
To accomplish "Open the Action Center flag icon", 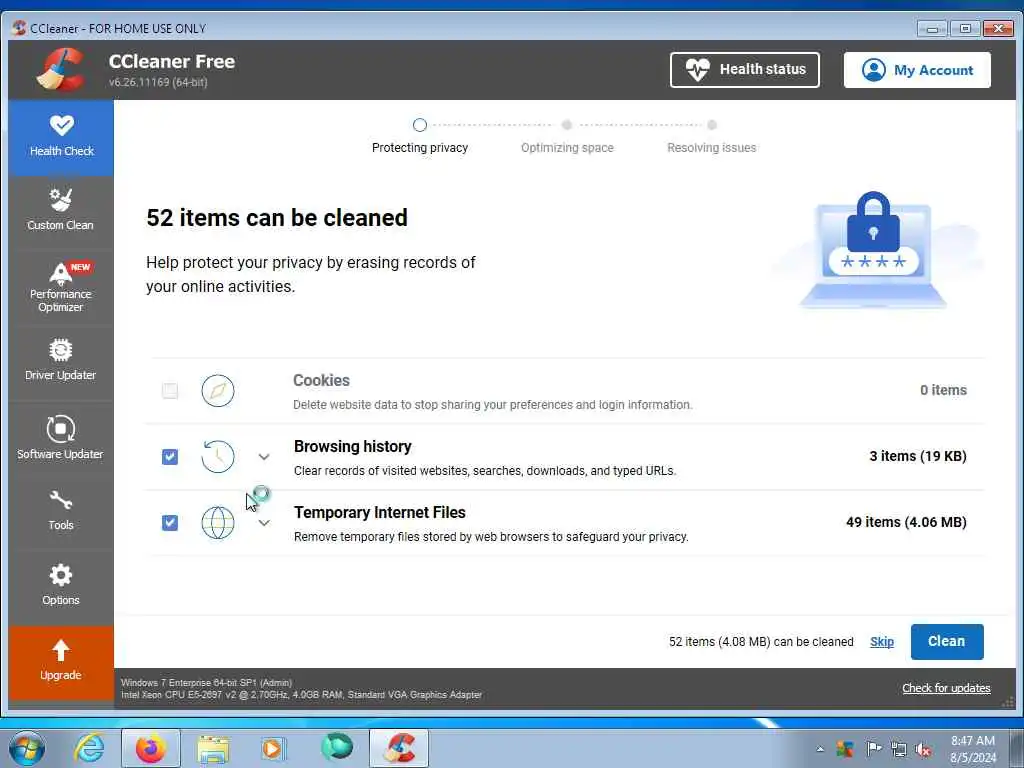I will (873, 749).
